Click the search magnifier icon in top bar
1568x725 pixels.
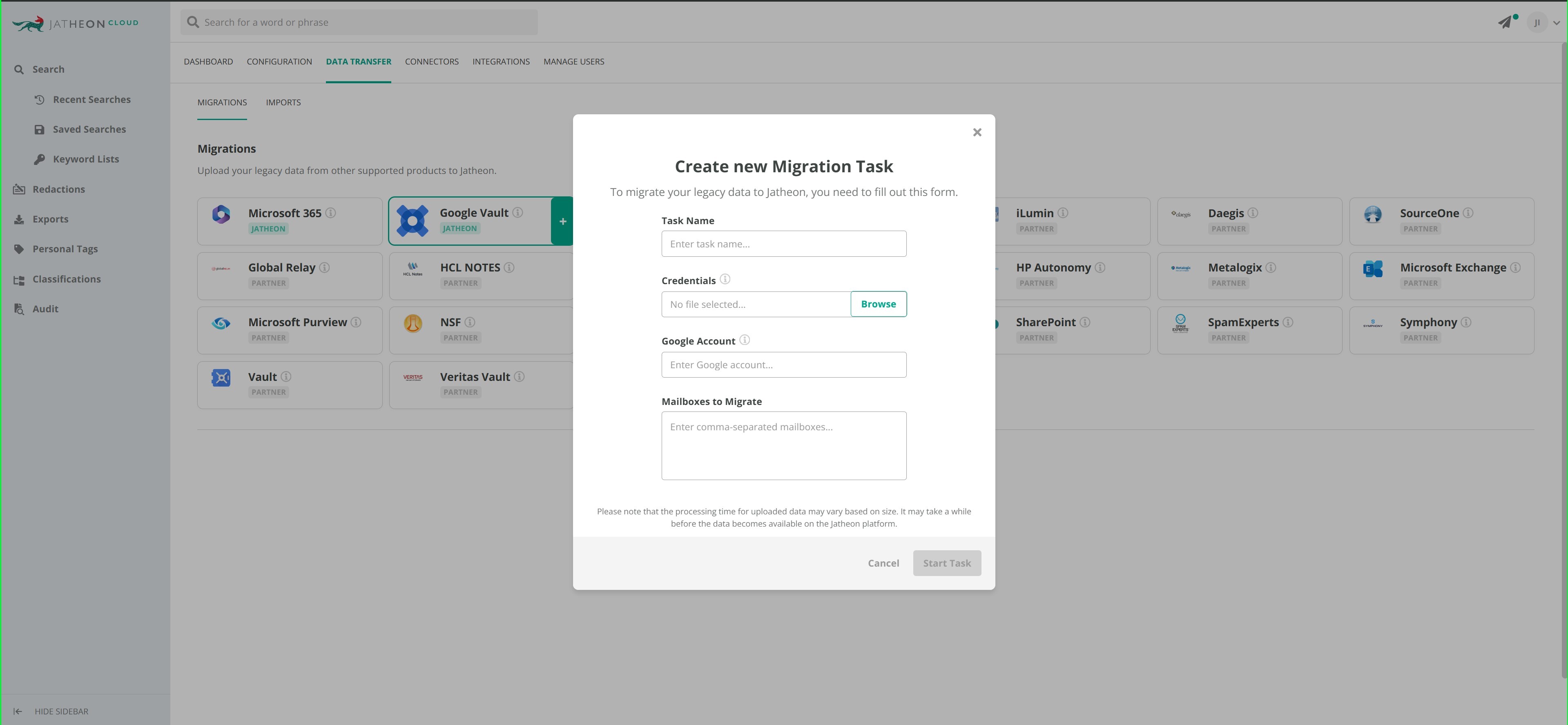(x=193, y=22)
